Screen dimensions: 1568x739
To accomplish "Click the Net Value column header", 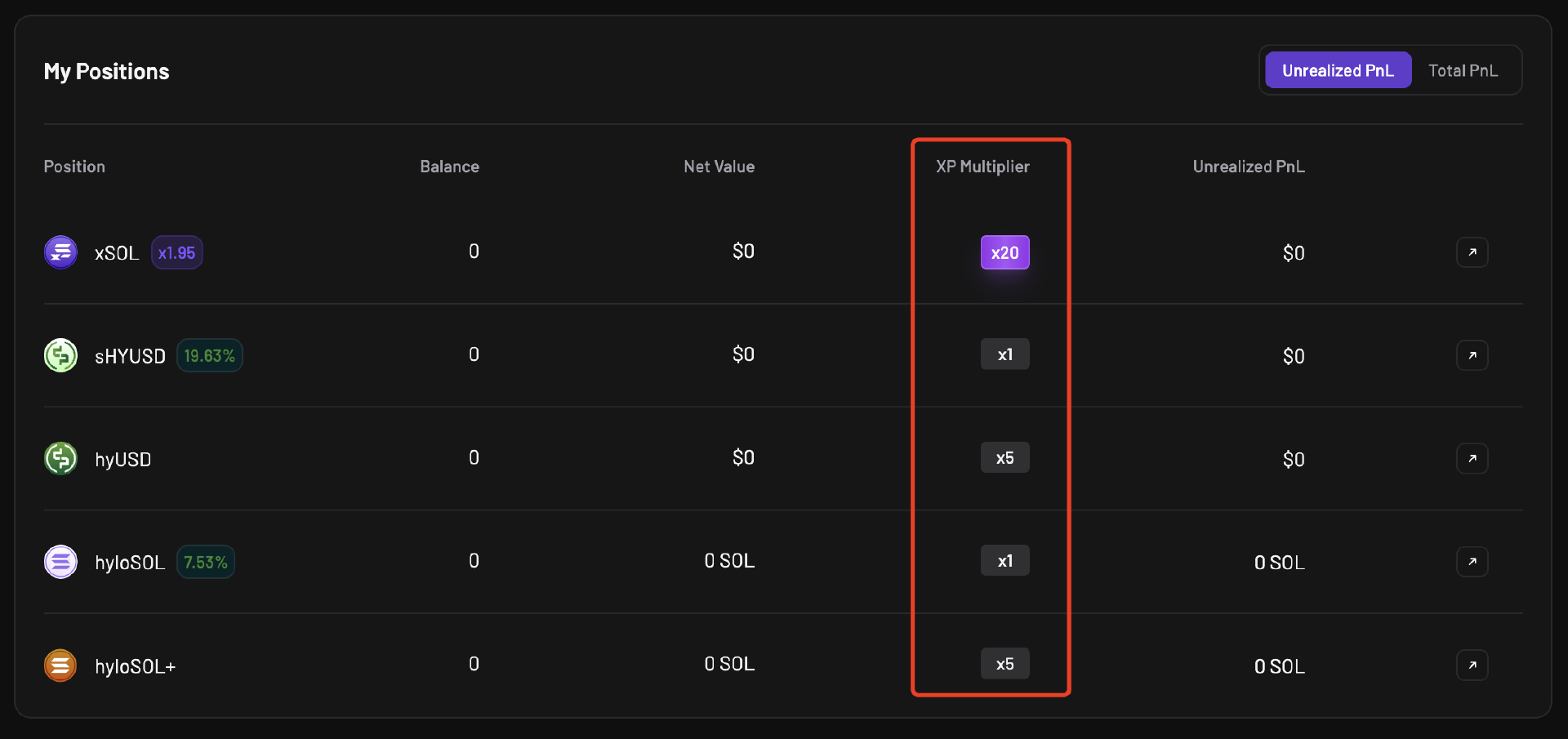I will tap(719, 167).
